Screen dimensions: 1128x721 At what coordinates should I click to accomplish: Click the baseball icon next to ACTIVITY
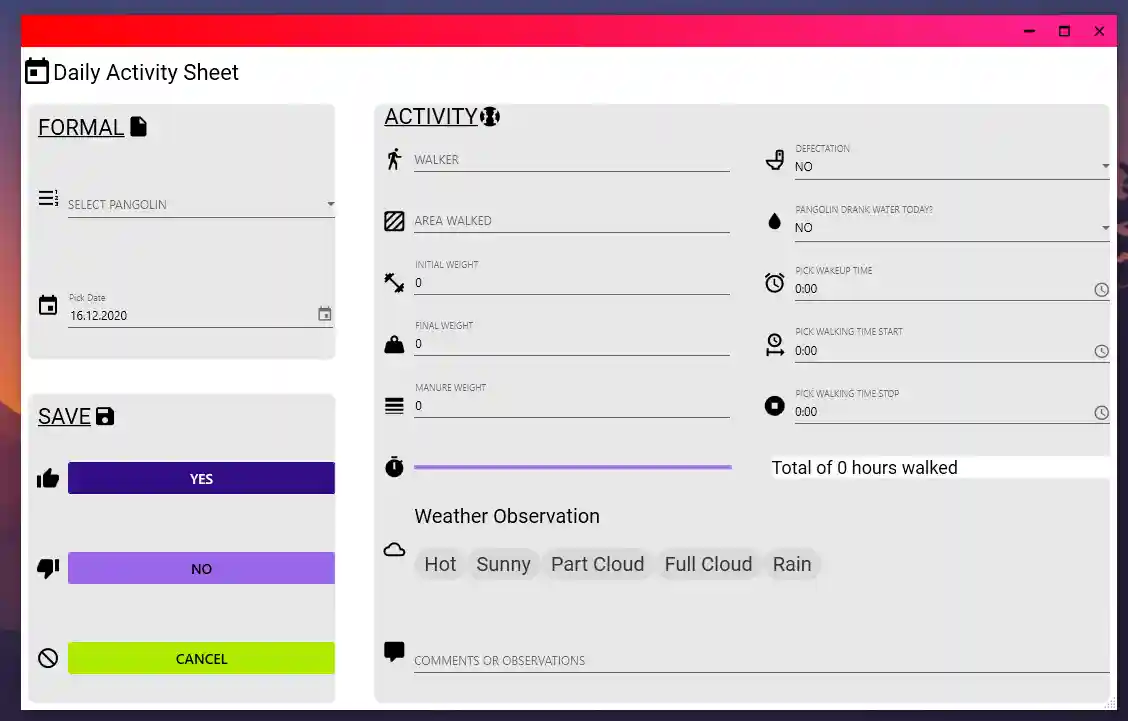click(490, 117)
